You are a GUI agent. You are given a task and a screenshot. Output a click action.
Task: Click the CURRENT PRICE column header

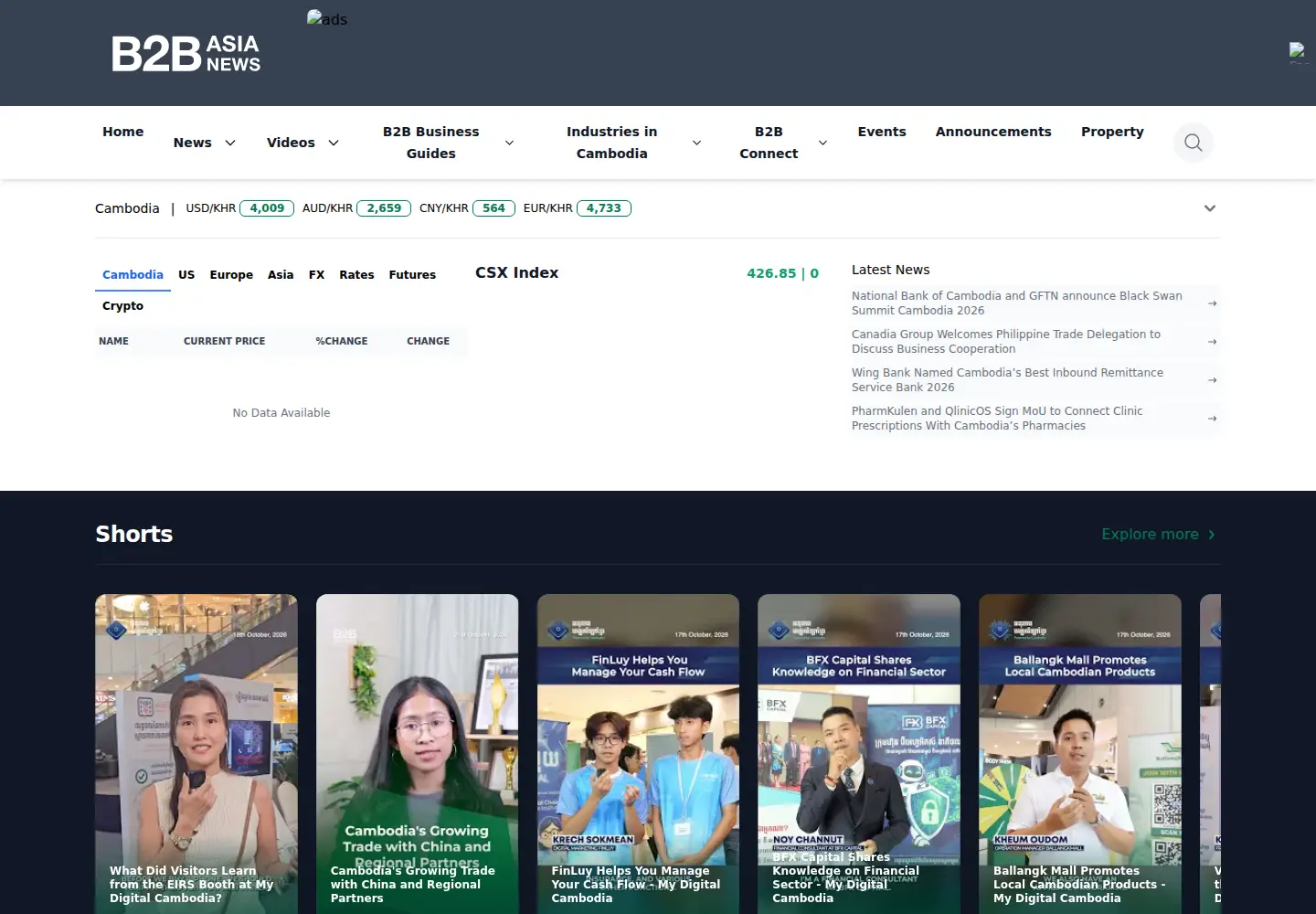pos(224,341)
